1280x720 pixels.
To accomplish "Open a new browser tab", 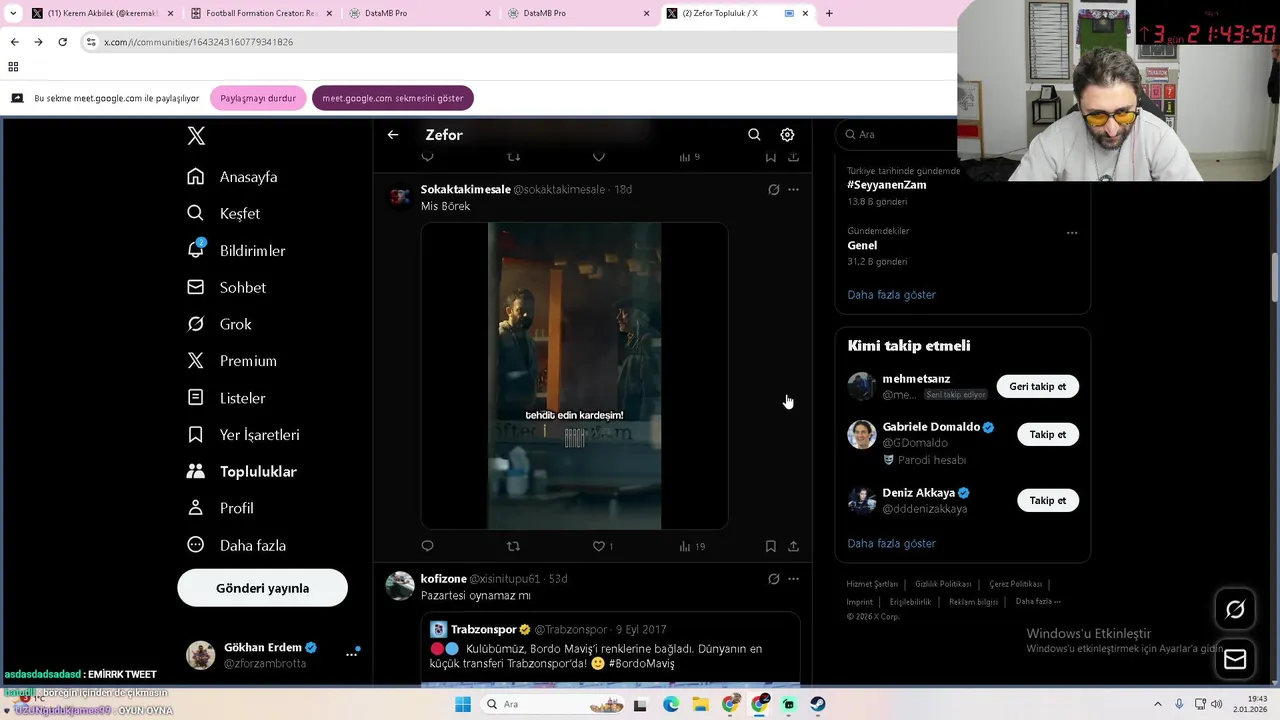I will pos(829,13).
